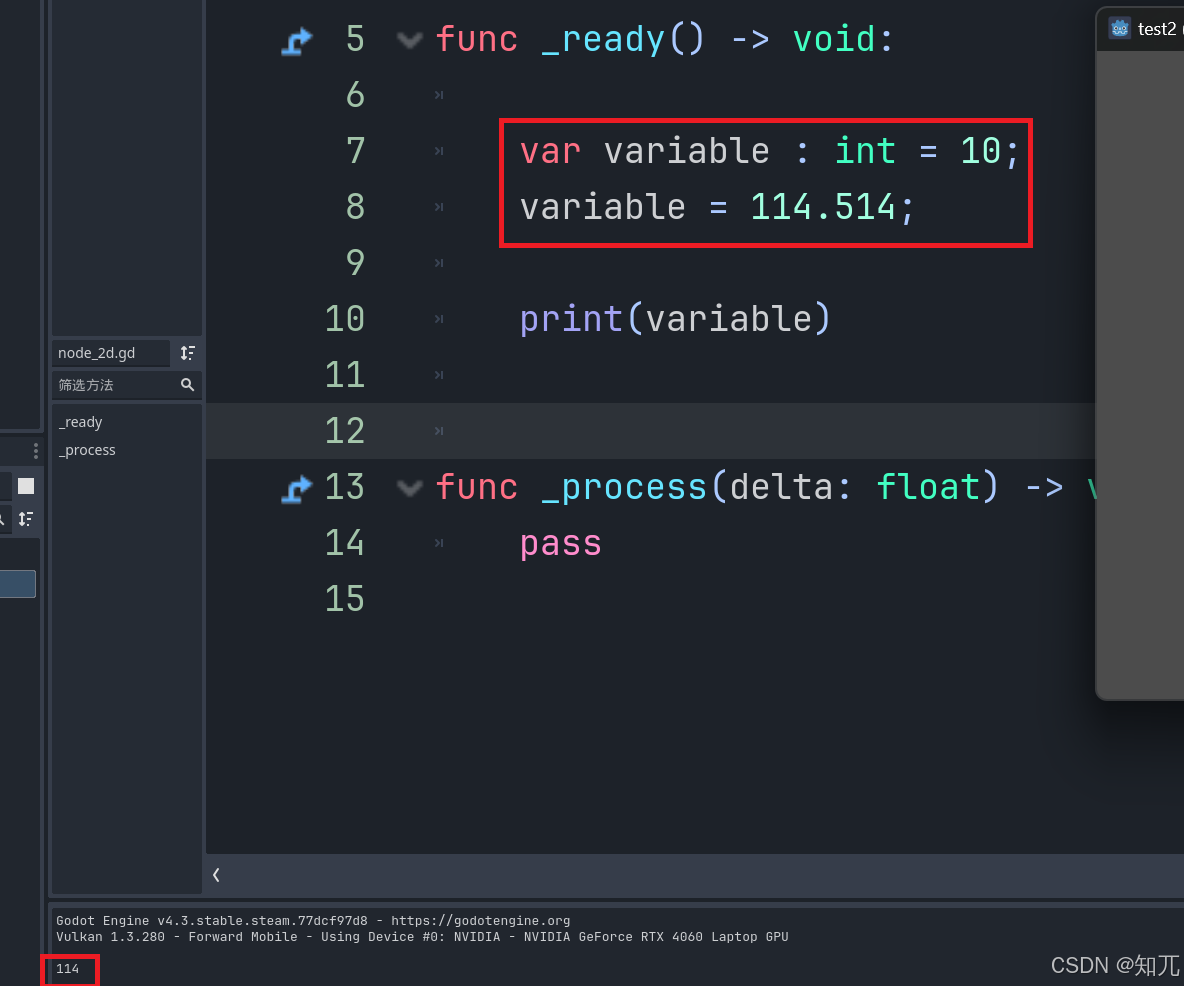Screen dimensions: 1184x986
Task: Click the magnifier icon in the method filter box
Action: click(188, 384)
